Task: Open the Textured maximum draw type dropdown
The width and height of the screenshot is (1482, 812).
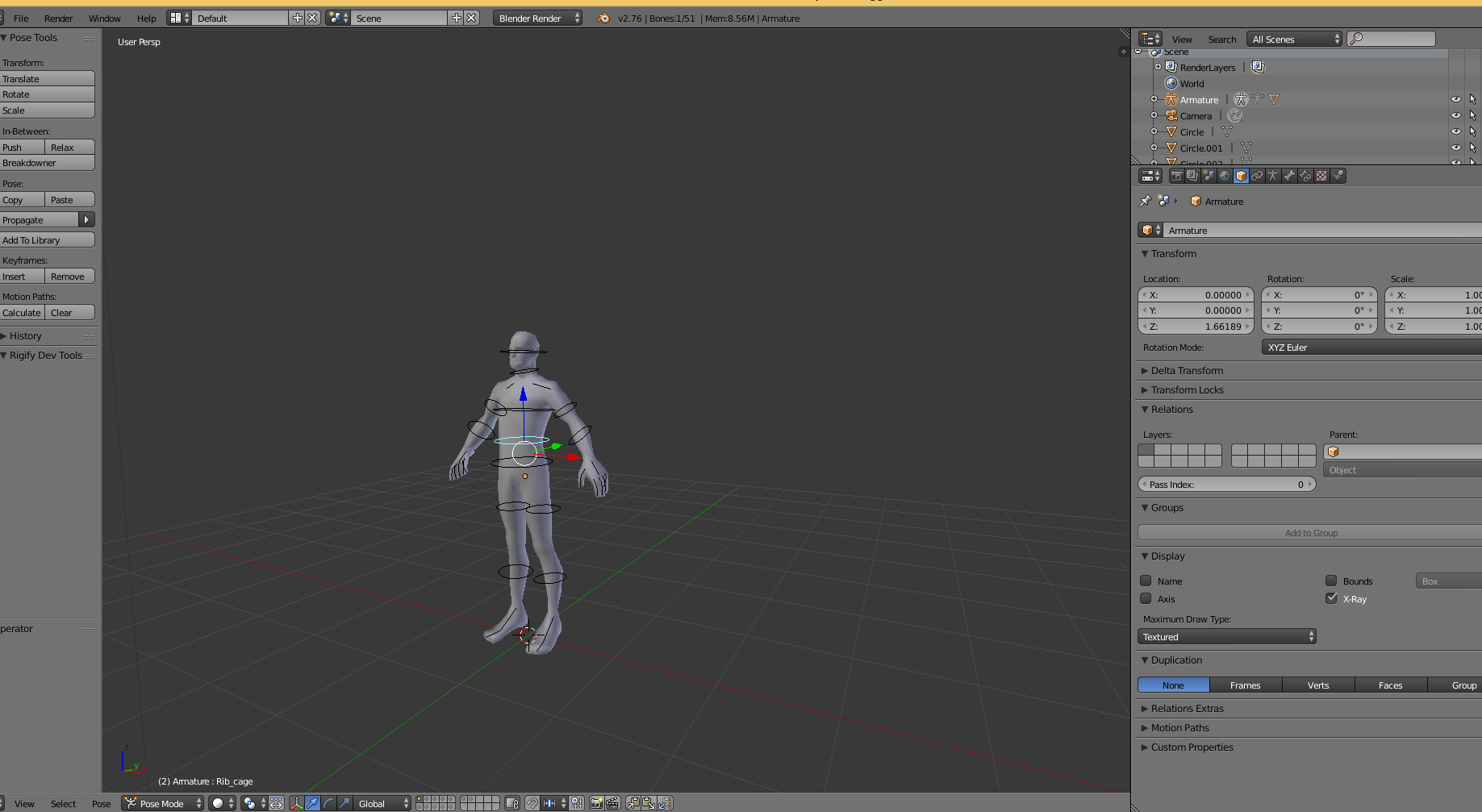Action: point(1227,636)
